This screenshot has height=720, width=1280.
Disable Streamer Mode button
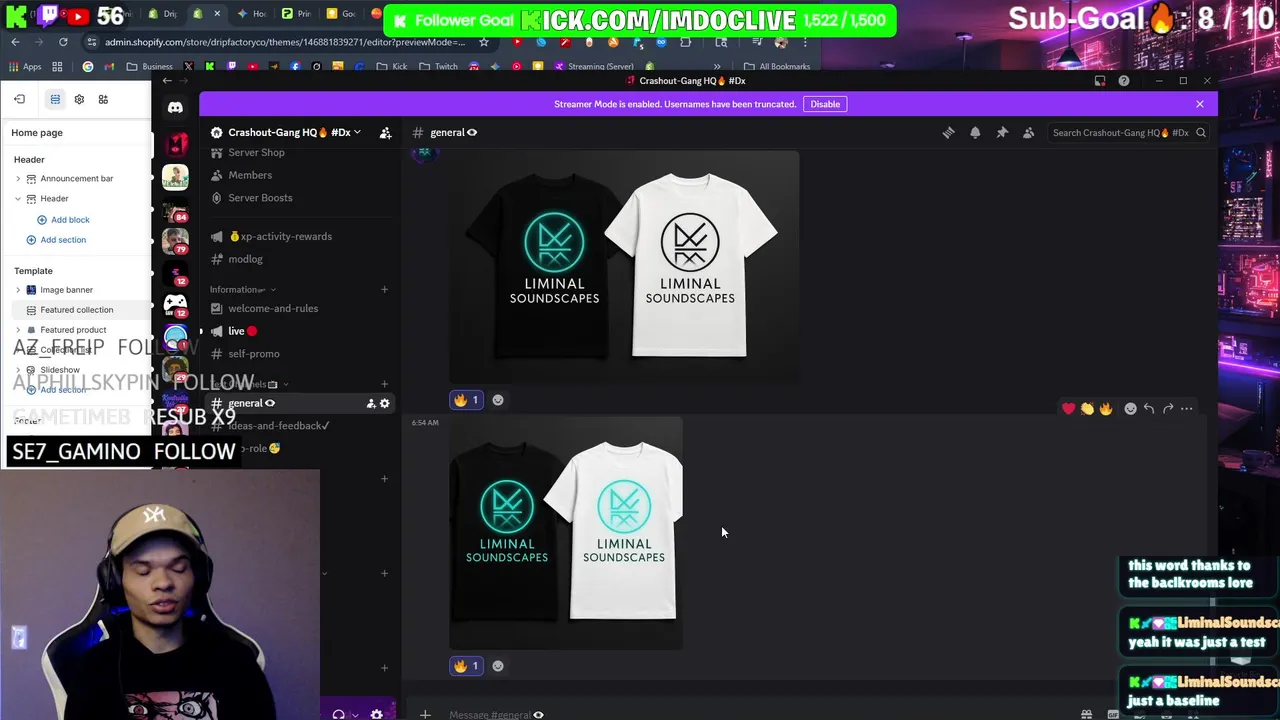825,104
